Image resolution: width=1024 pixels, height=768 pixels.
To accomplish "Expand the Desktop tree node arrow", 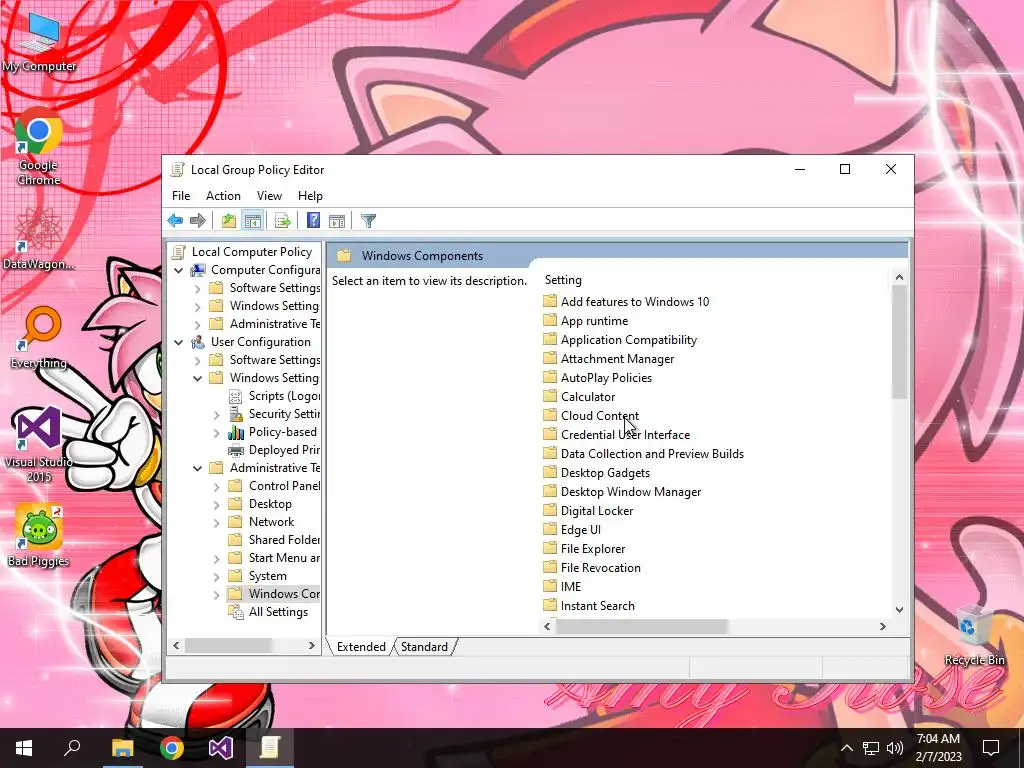I will (216, 504).
